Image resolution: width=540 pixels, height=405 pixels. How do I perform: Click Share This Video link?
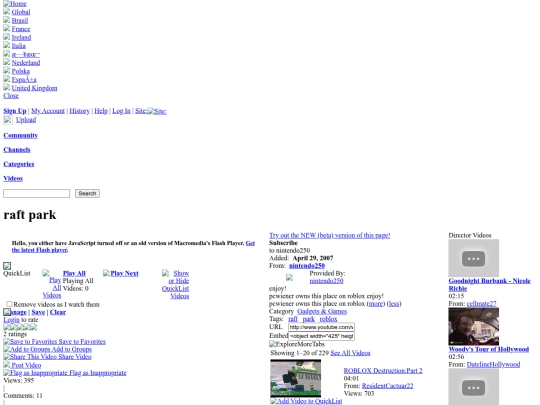click(x=48, y=357)
